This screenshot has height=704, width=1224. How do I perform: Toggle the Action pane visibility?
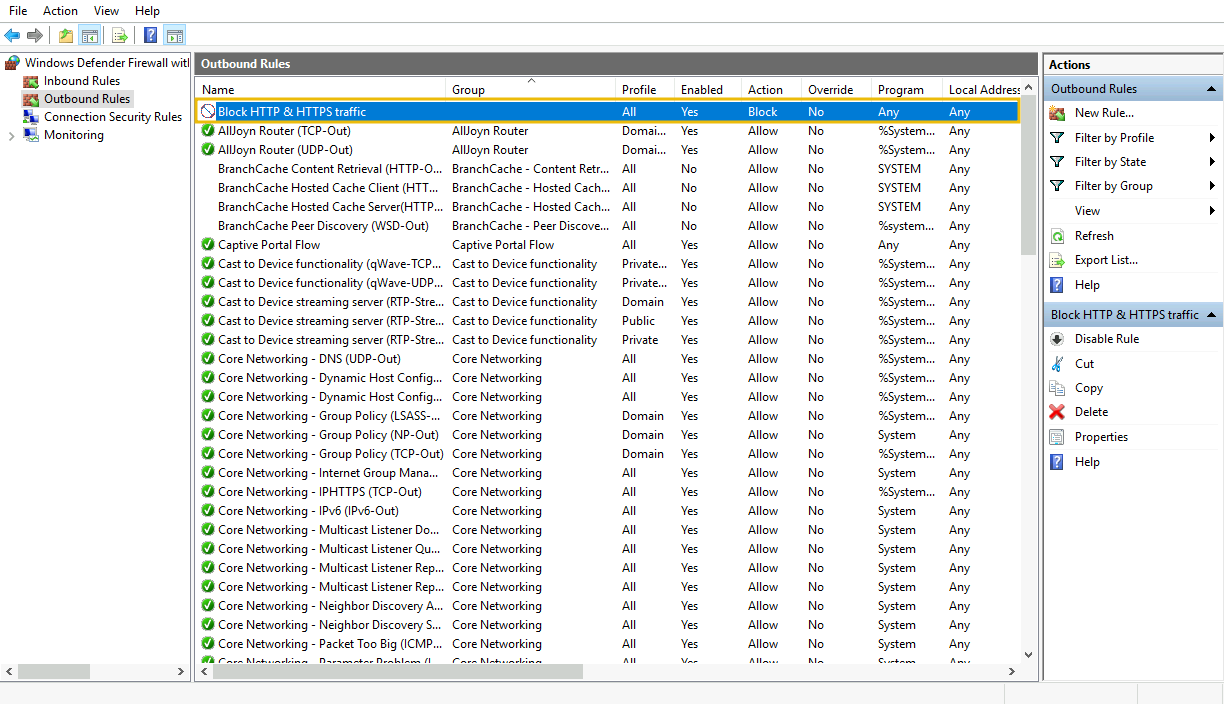(x=176, y=35)
